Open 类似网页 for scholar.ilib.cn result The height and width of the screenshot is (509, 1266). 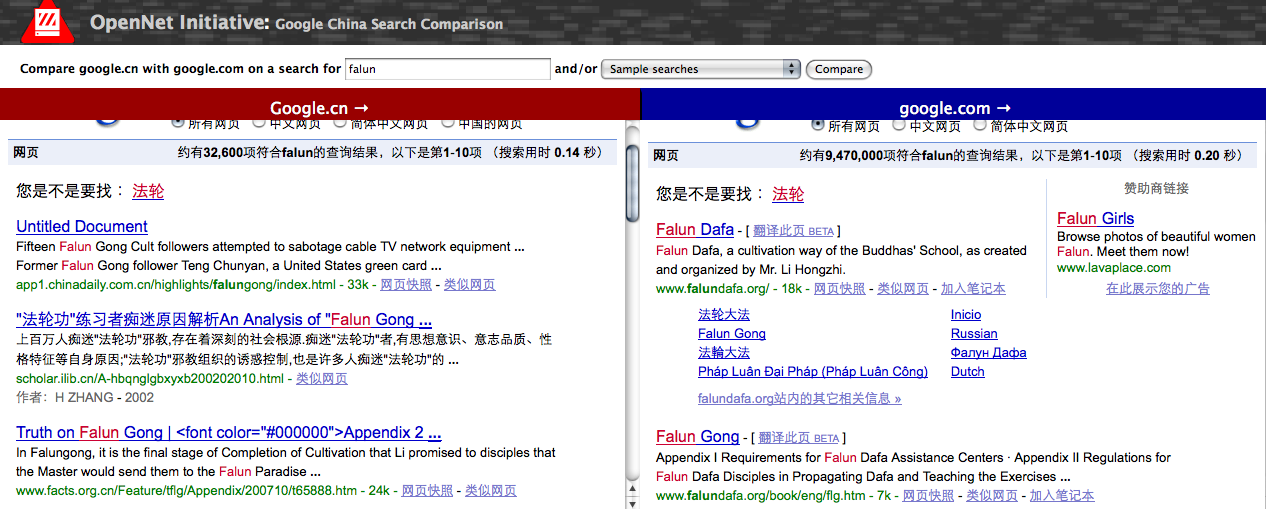click(x=322, y=379)
